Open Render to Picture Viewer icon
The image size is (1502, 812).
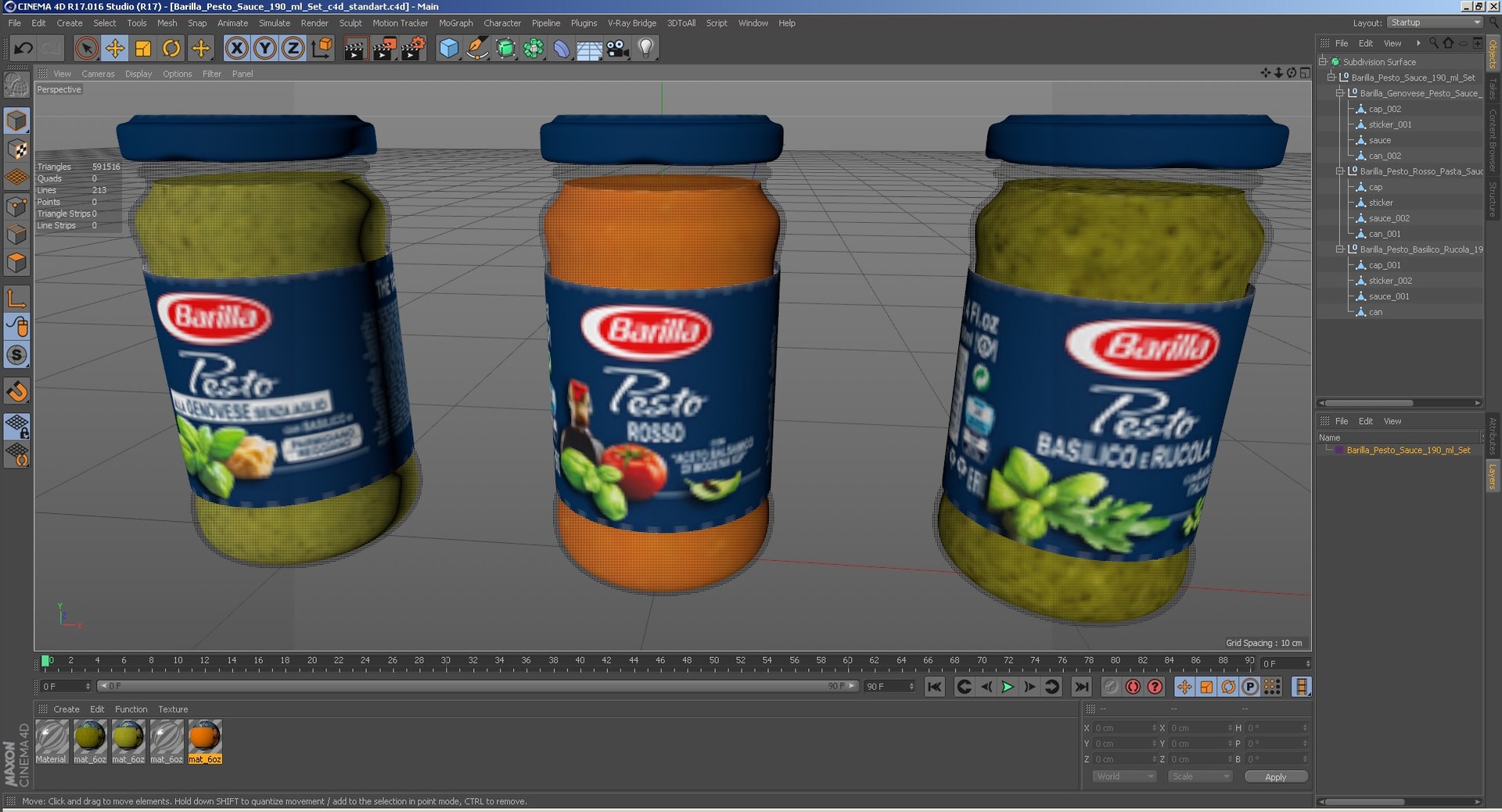[384, 49]
